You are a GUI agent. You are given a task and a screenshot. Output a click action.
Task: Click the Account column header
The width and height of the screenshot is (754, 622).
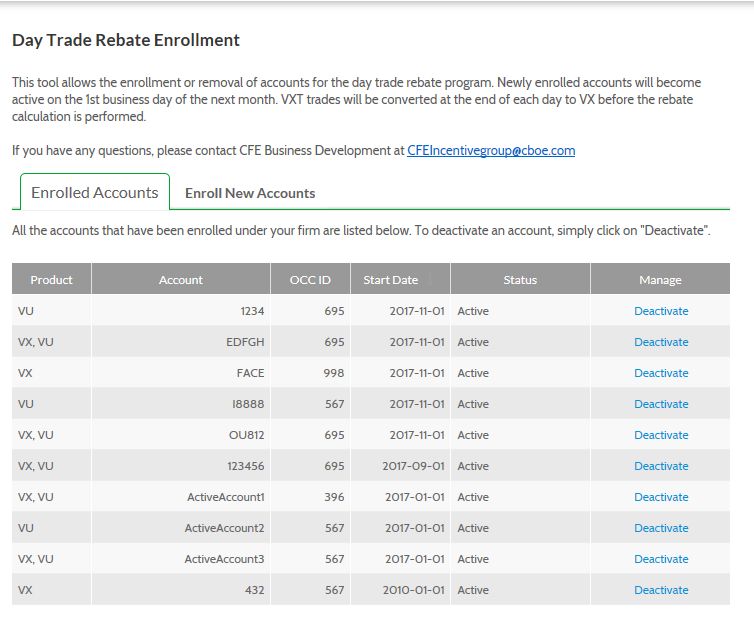click(x=181, y=279)
